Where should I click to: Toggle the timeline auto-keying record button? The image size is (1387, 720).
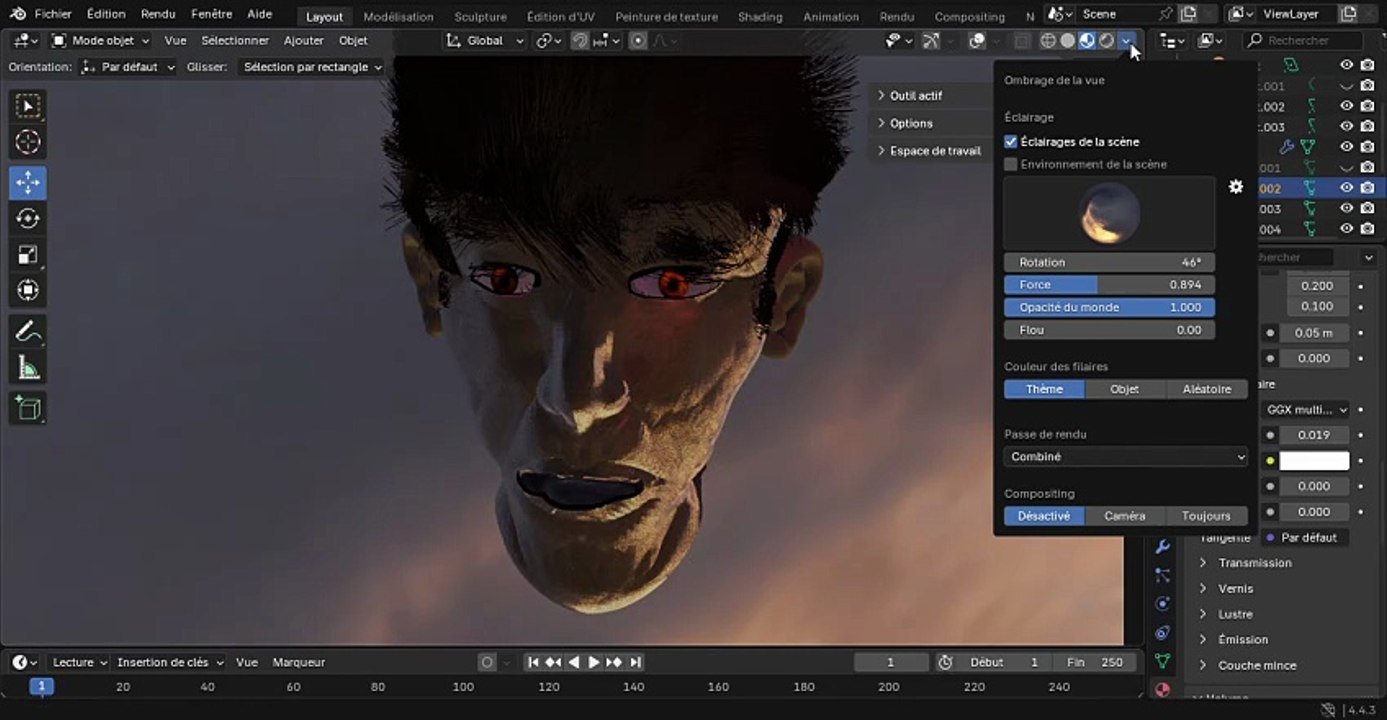point(487,662)
